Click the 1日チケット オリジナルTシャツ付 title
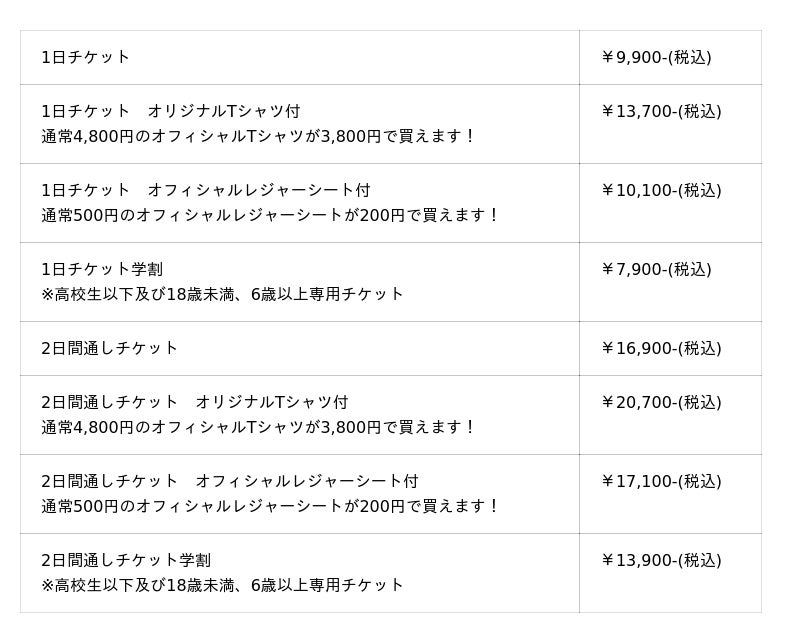The height and width of the screenshot is (643, 800). pyautogui.click(x=171, y=111)
